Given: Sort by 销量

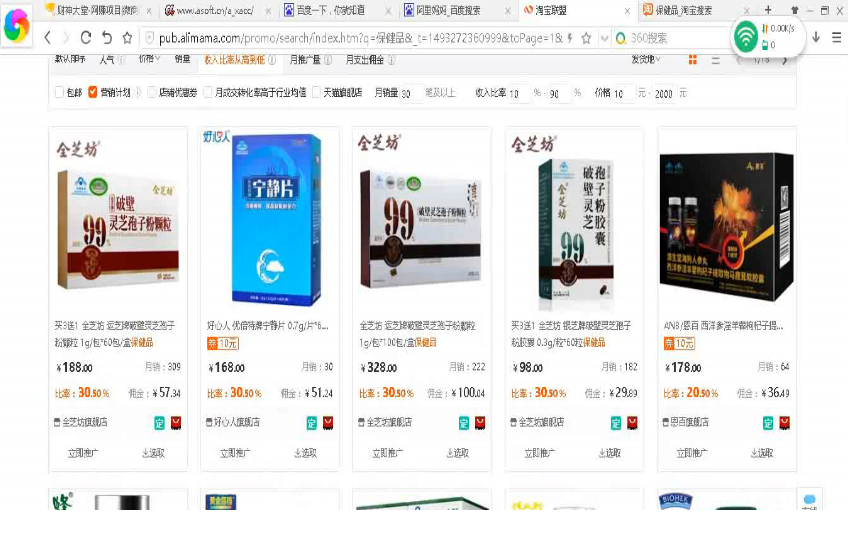Looking at the screenshot, I should point(182,59).
